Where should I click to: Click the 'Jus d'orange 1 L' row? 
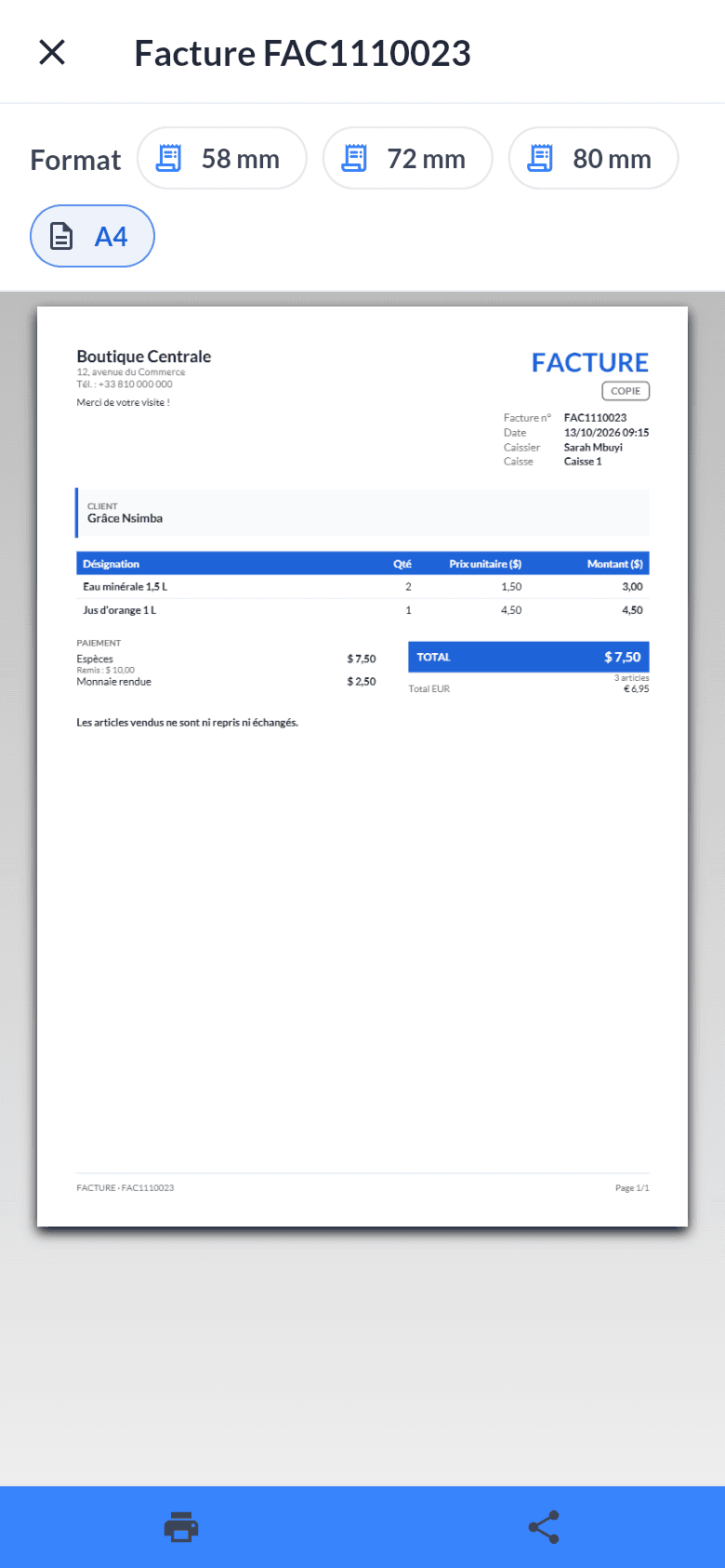click(x=362, y=610)
